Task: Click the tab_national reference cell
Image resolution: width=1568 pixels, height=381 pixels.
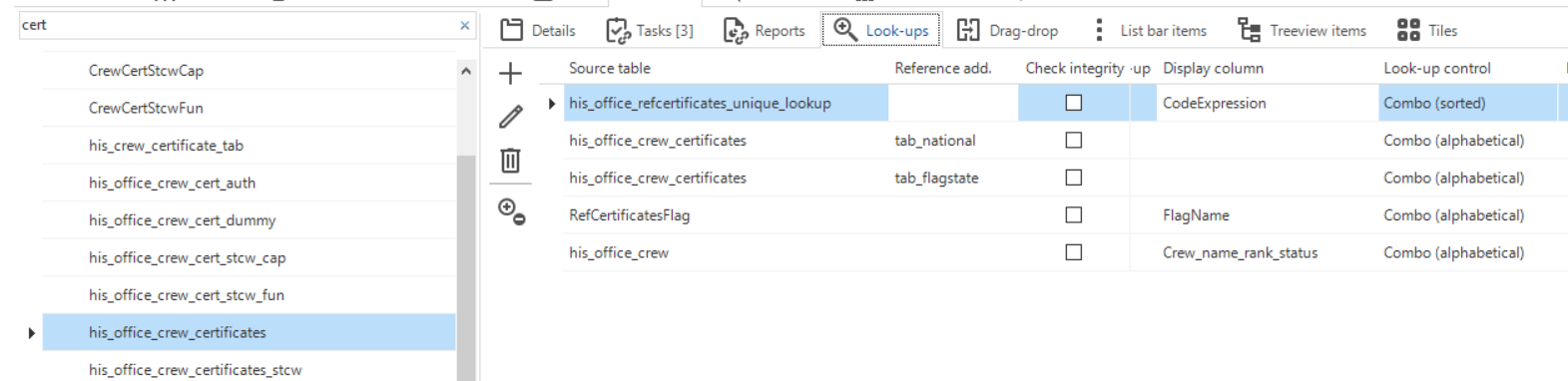Action: coord(953,141)
